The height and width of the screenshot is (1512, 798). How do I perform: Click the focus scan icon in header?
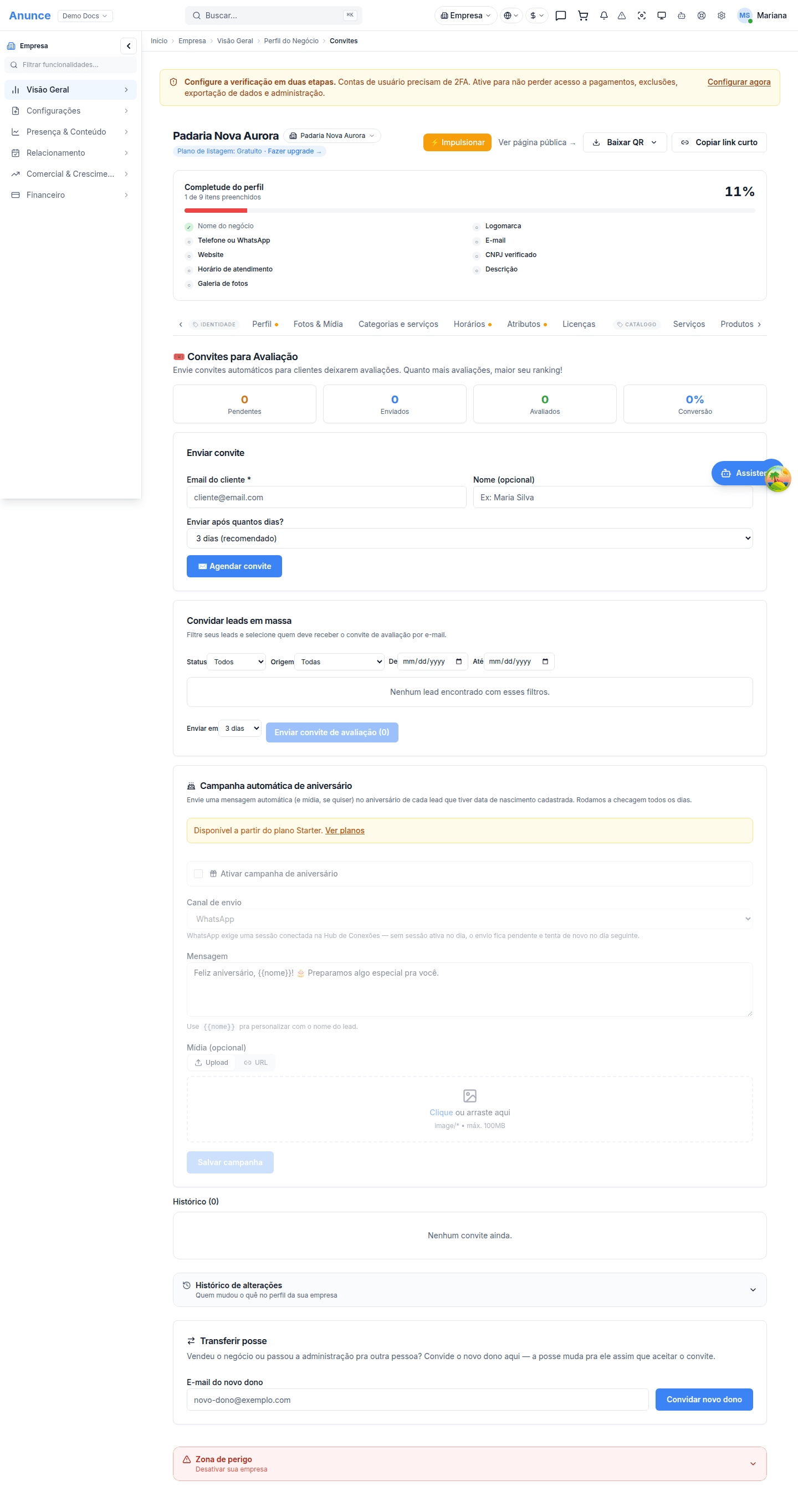pos(641,16)
